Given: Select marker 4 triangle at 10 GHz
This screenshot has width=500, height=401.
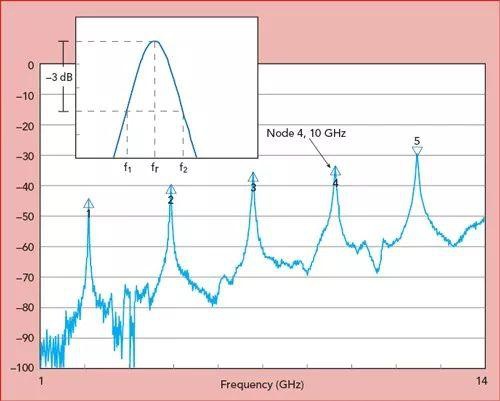Looking at the screenshot, I should [x=336, y=171].
